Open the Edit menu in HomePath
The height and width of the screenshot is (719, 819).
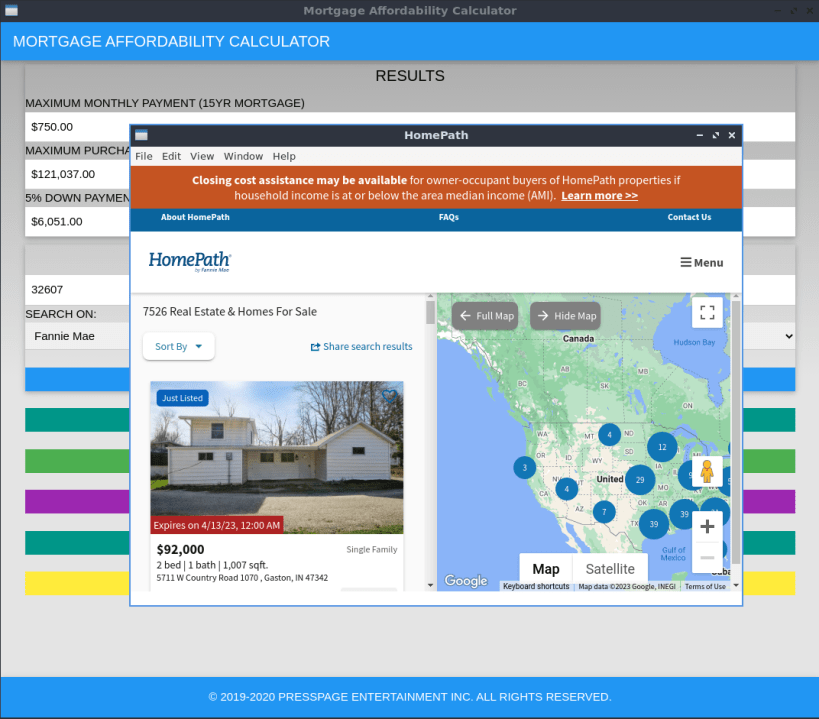click(171, 156)
